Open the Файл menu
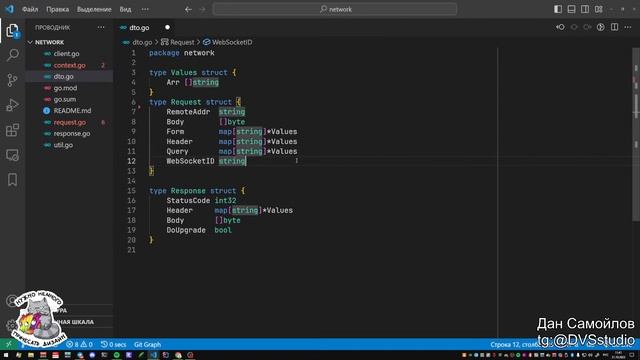 [30, 9]
